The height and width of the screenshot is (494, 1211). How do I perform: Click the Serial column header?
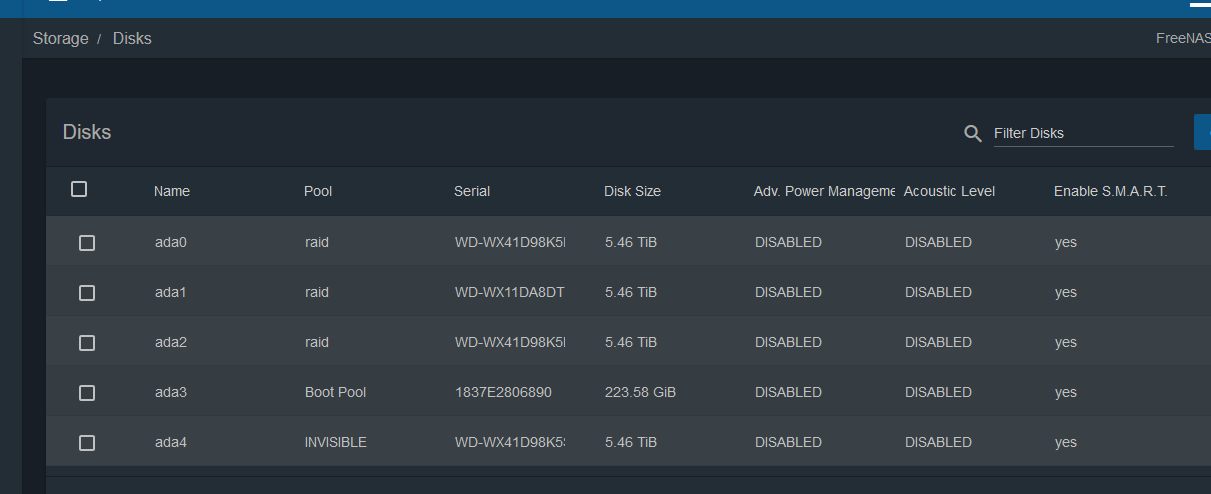click(x=472, y=191)
